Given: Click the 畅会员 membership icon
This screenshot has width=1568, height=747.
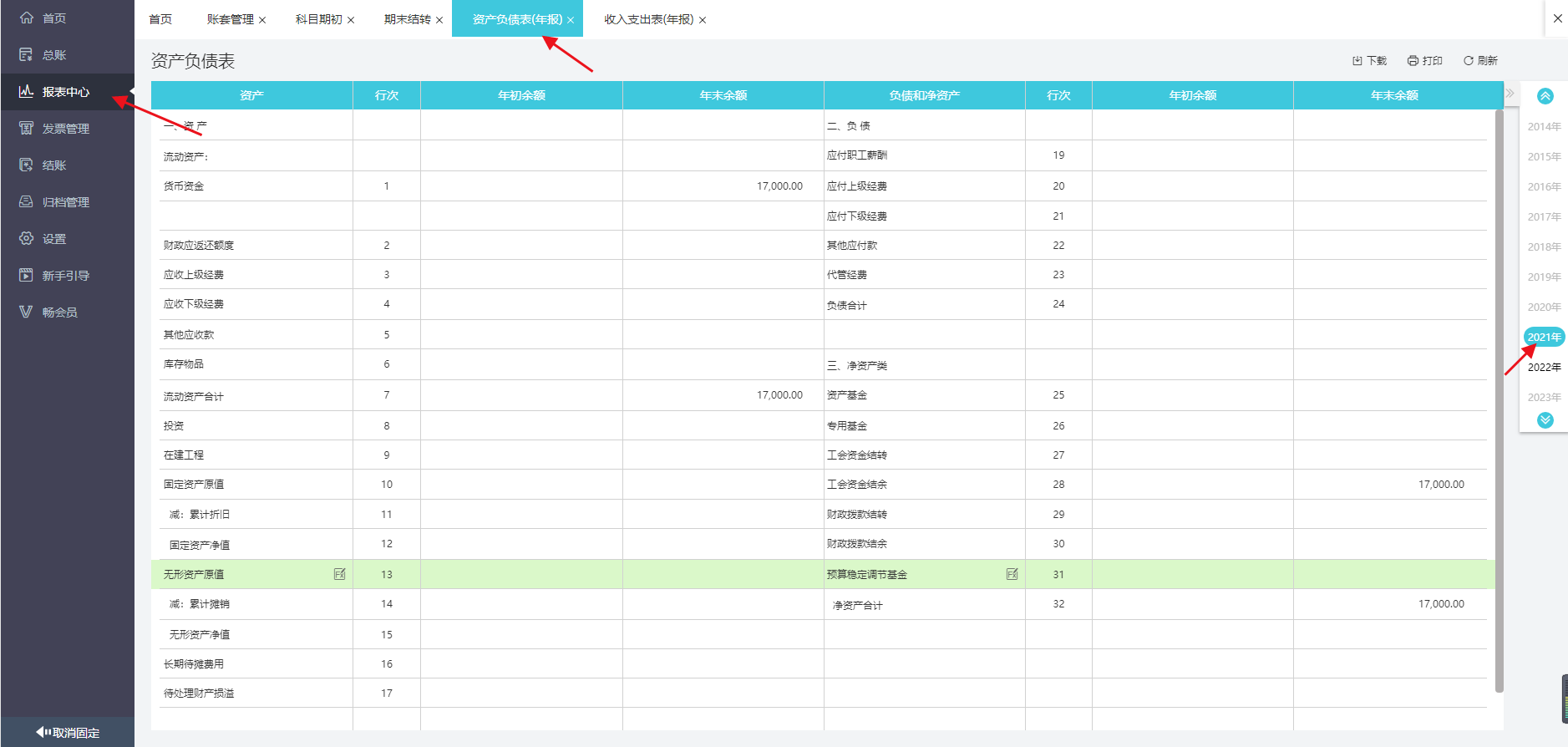Looking at the screenshot, I should coord(27,313).
